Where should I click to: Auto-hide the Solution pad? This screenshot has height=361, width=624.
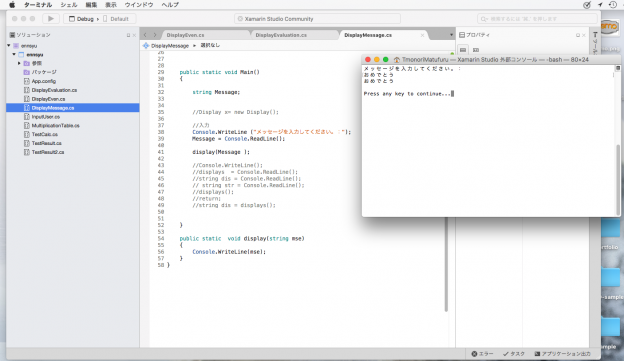pyautogui.click(x=128, y=35)
